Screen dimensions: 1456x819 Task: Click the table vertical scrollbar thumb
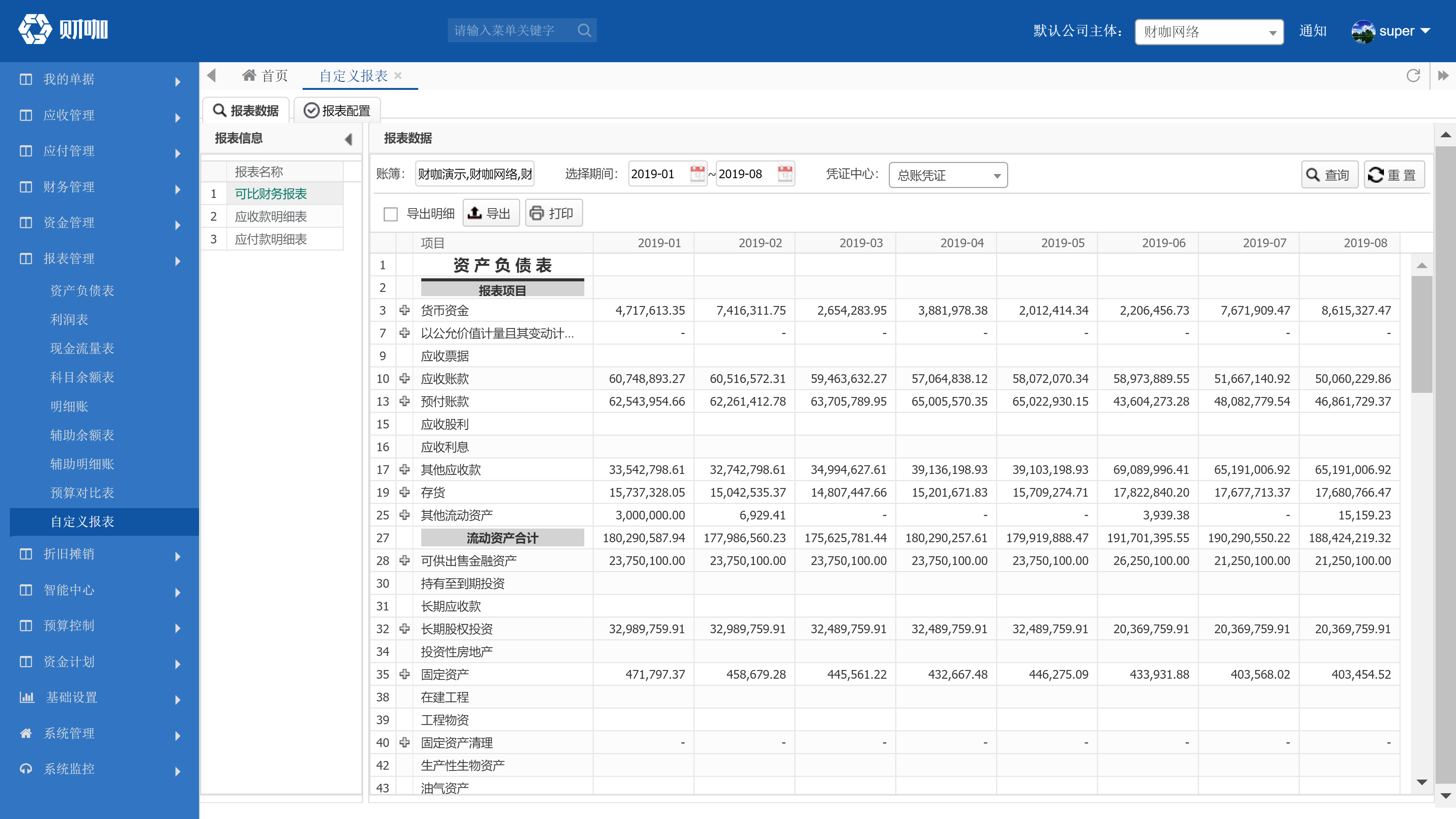[1421, 334]
